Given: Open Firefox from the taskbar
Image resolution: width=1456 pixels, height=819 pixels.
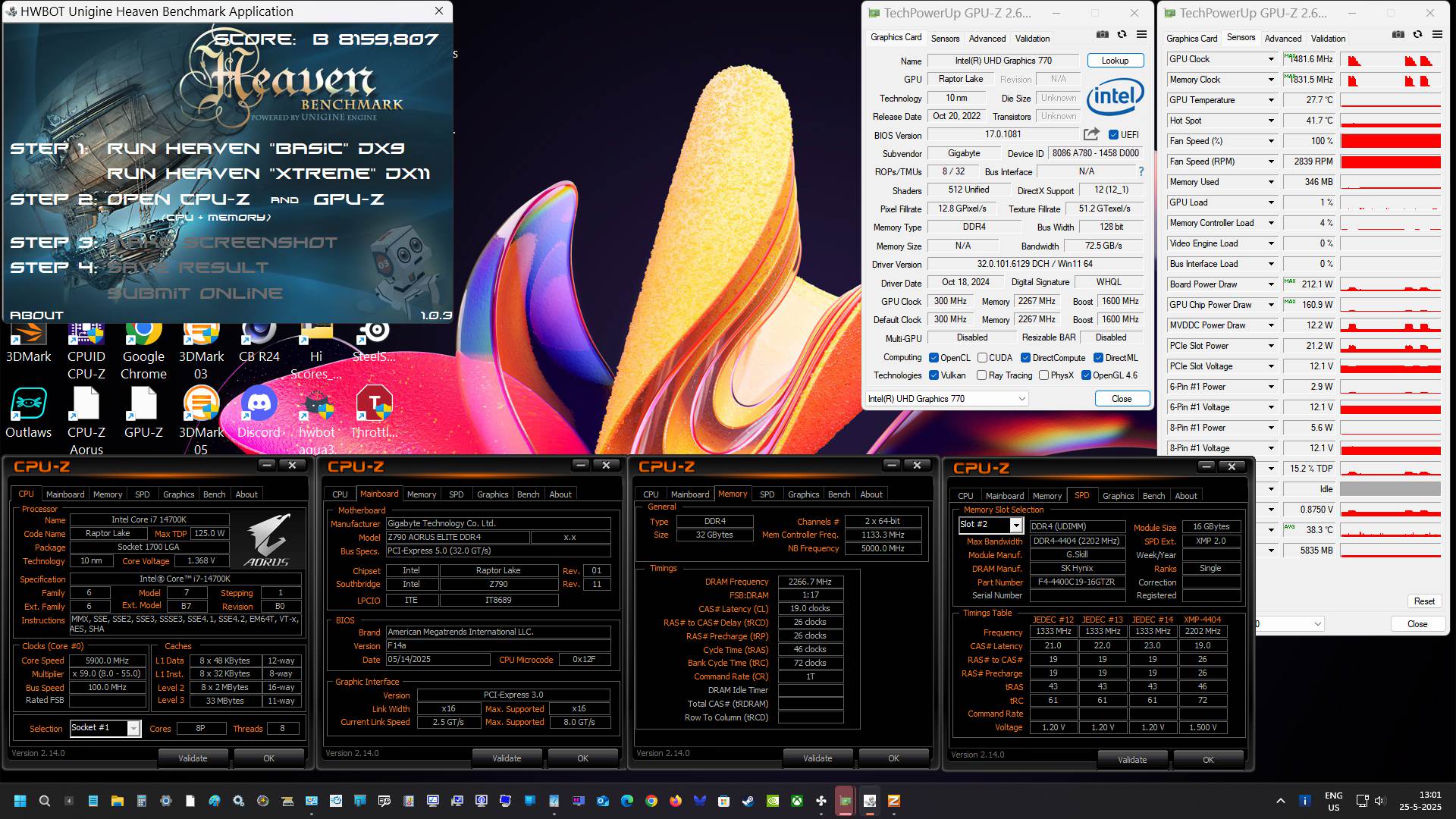Looking at the screenshot, I should tap(676, 801).
